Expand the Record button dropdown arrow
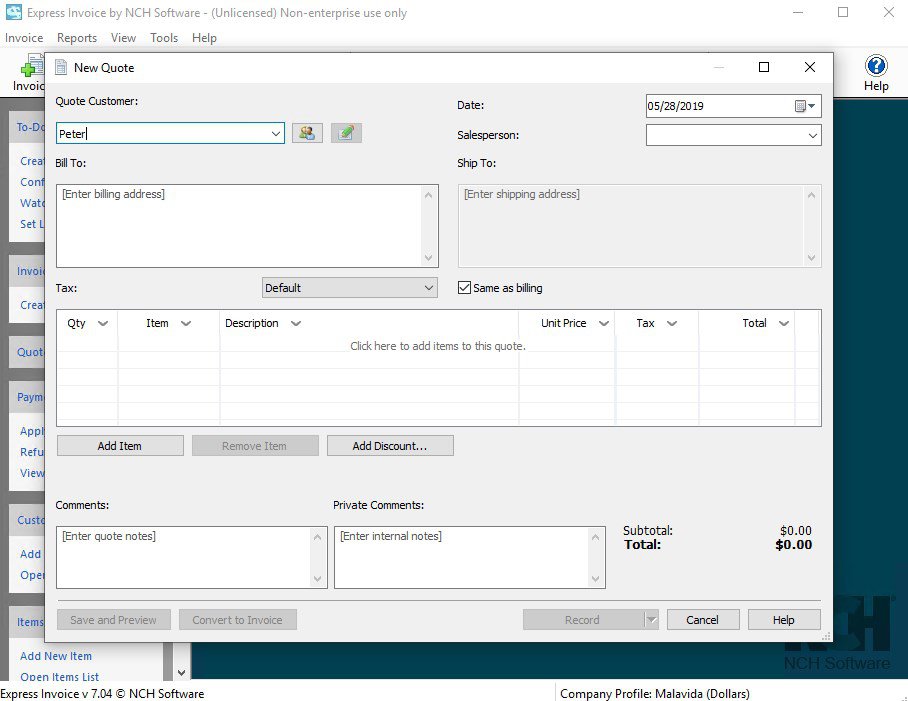This screenshot has height=701, width=908. pos(650,619)
